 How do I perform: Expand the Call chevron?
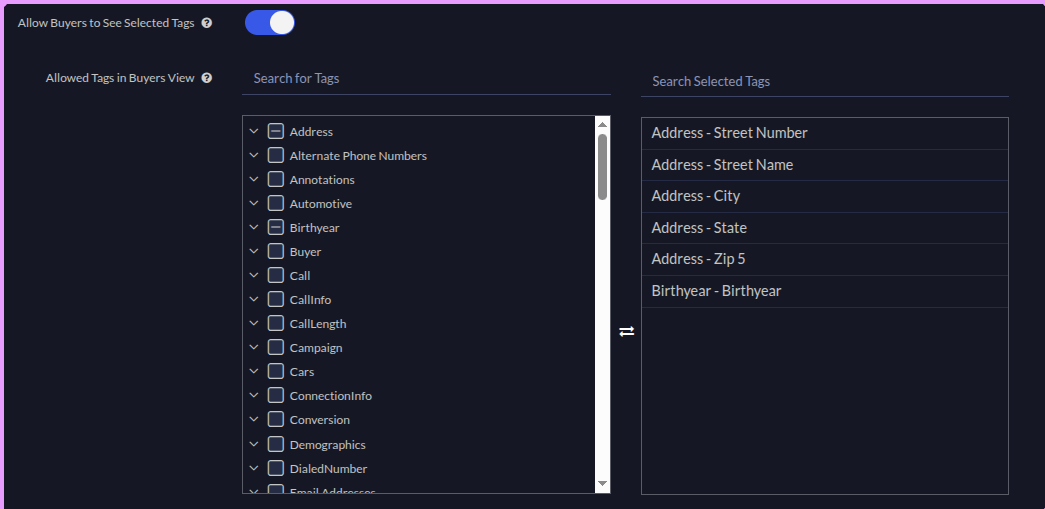(x=253, y=275)
